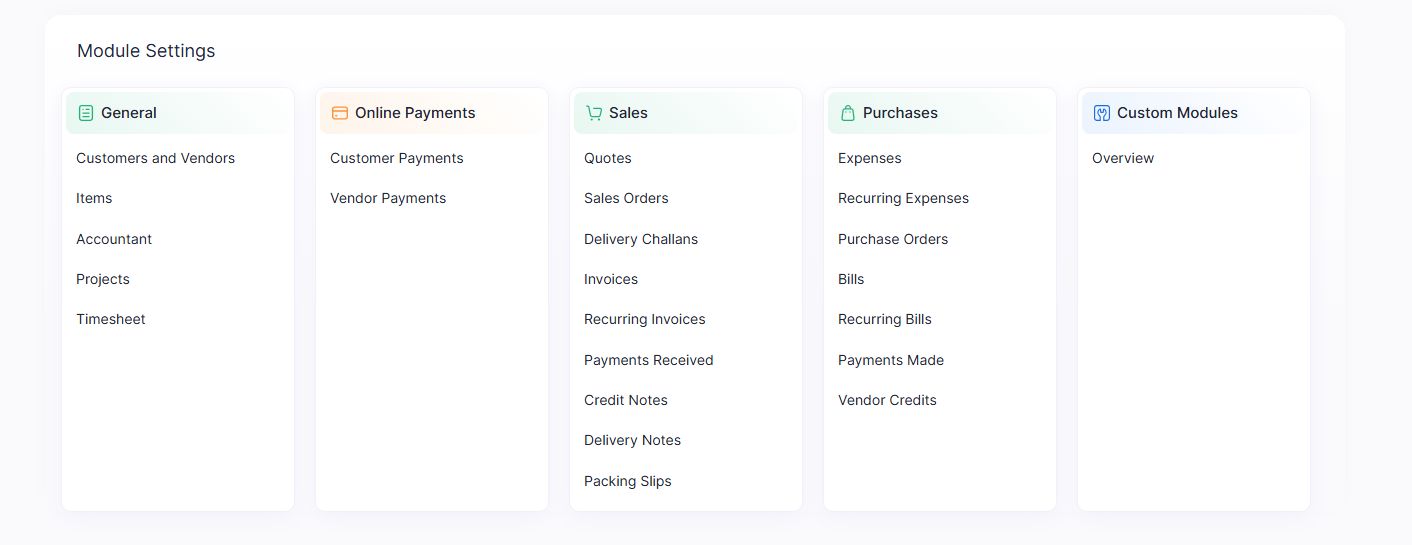Open Quotes settings under Sales

click(x=608, y=158)
